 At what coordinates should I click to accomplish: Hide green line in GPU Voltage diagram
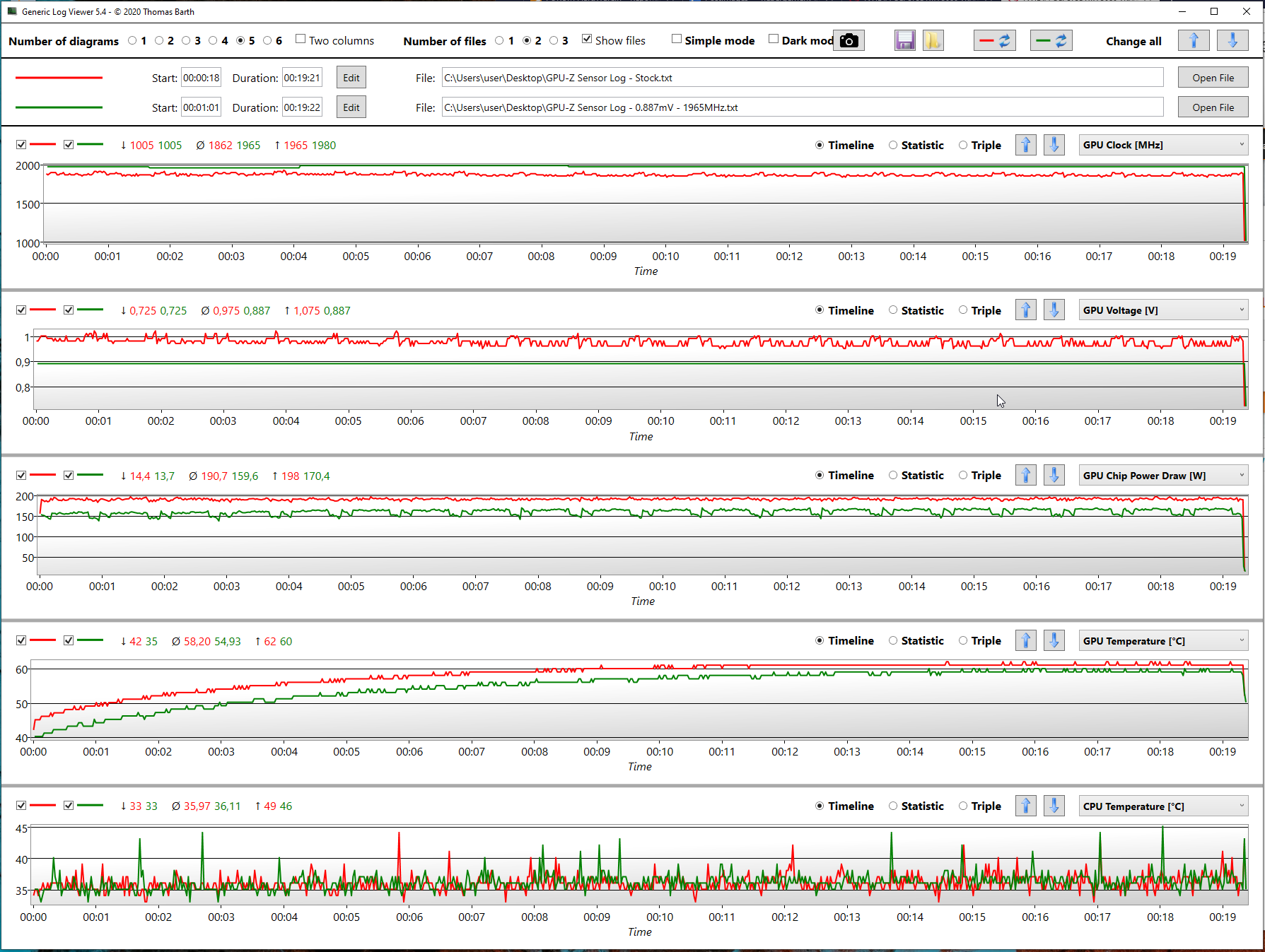point(69,310)
